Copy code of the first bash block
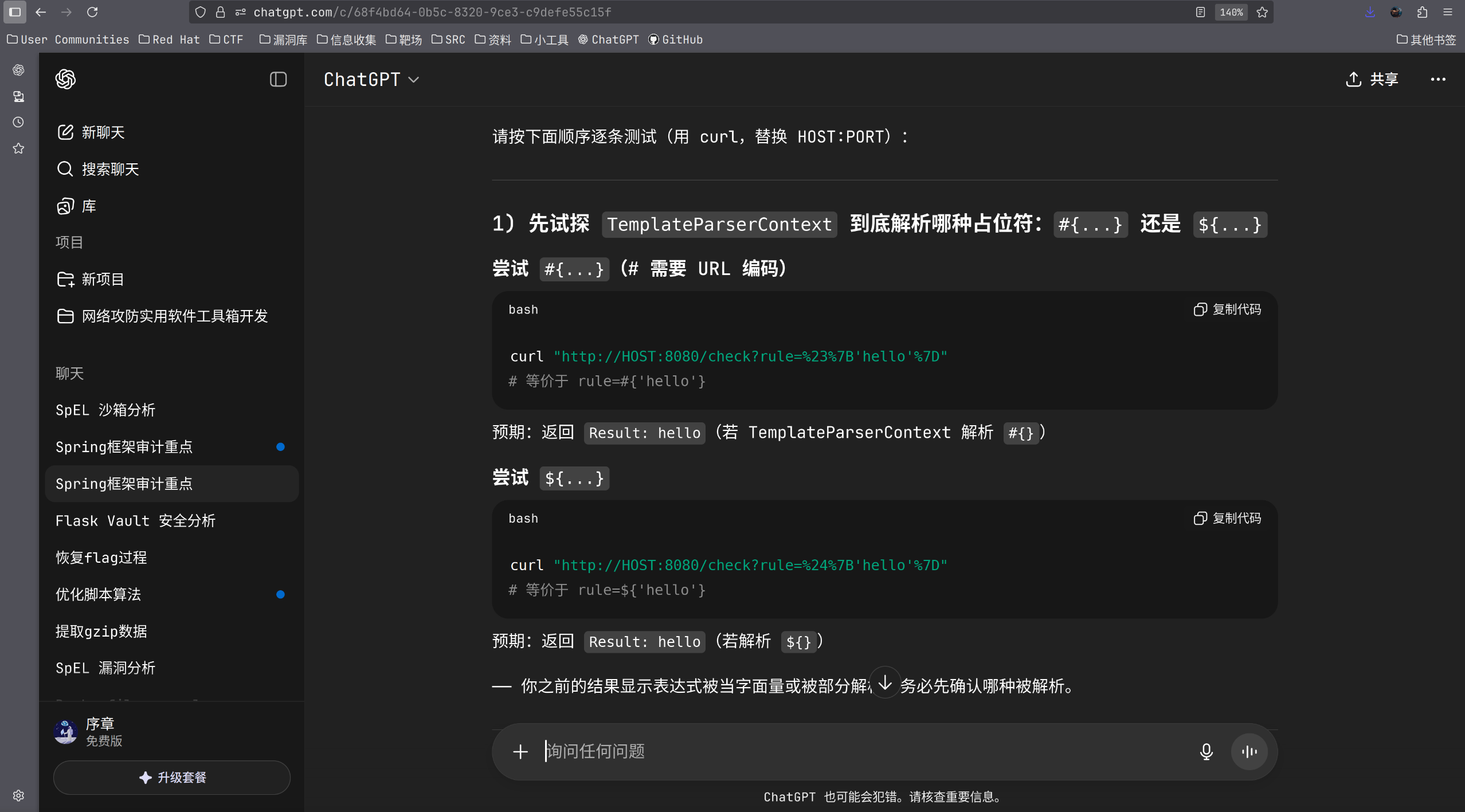This screenshot has width=1465, height=812. point(1228,309)
